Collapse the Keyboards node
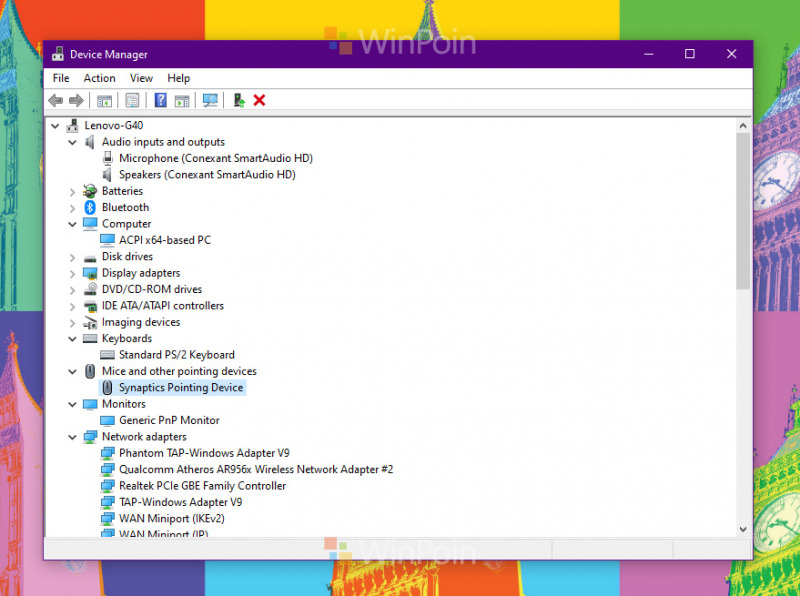Image resolution: width=800 pixels, height=596 pixels. click(x=72, y=339)
